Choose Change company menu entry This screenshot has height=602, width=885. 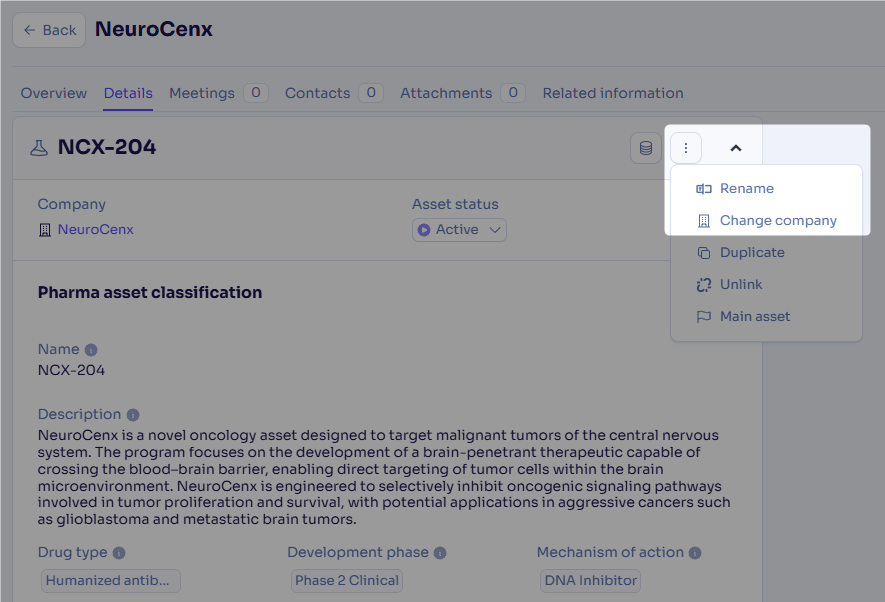tap(777, 221)
